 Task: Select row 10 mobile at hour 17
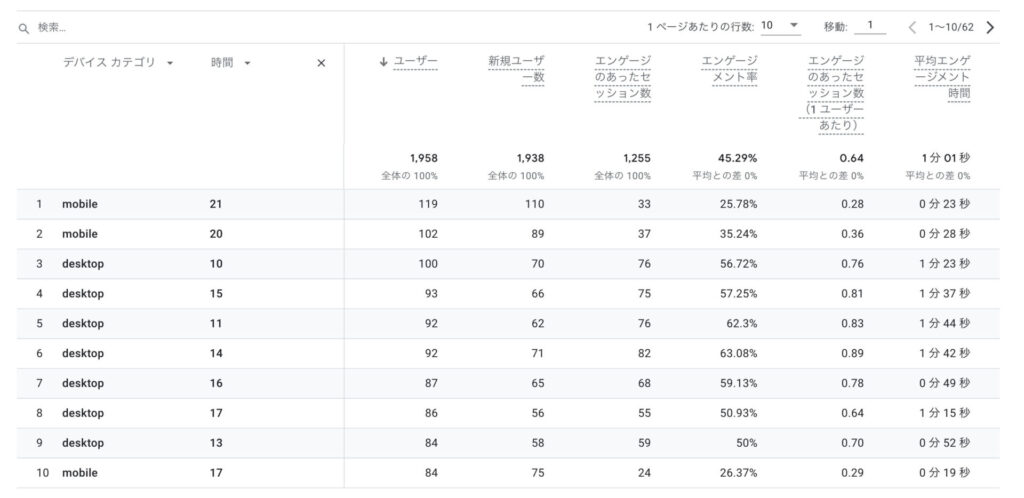tap(80, 473)
